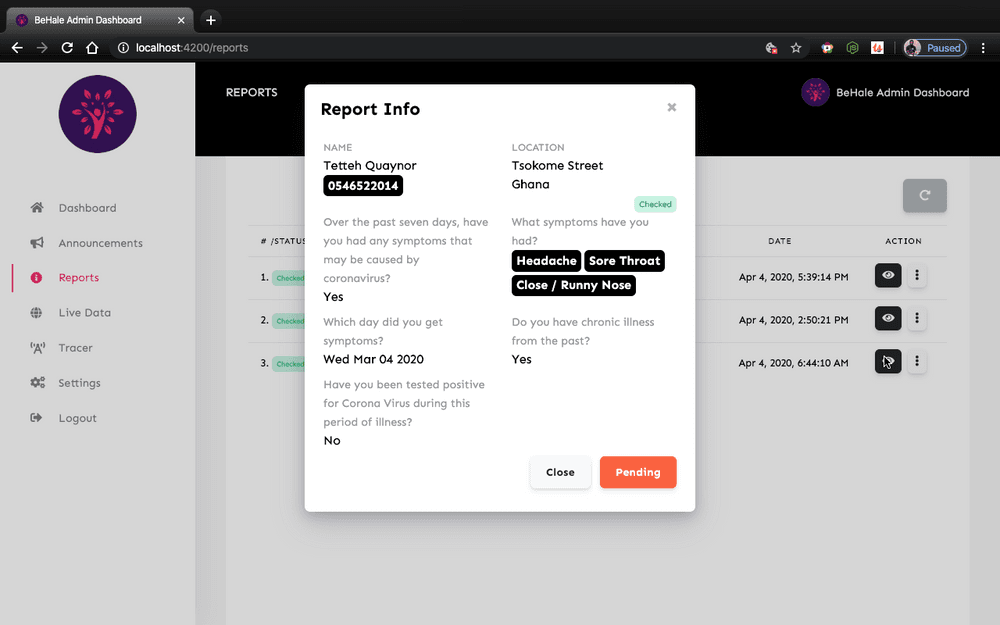Open more options for 5:39:14 PM report

point(917,276)
